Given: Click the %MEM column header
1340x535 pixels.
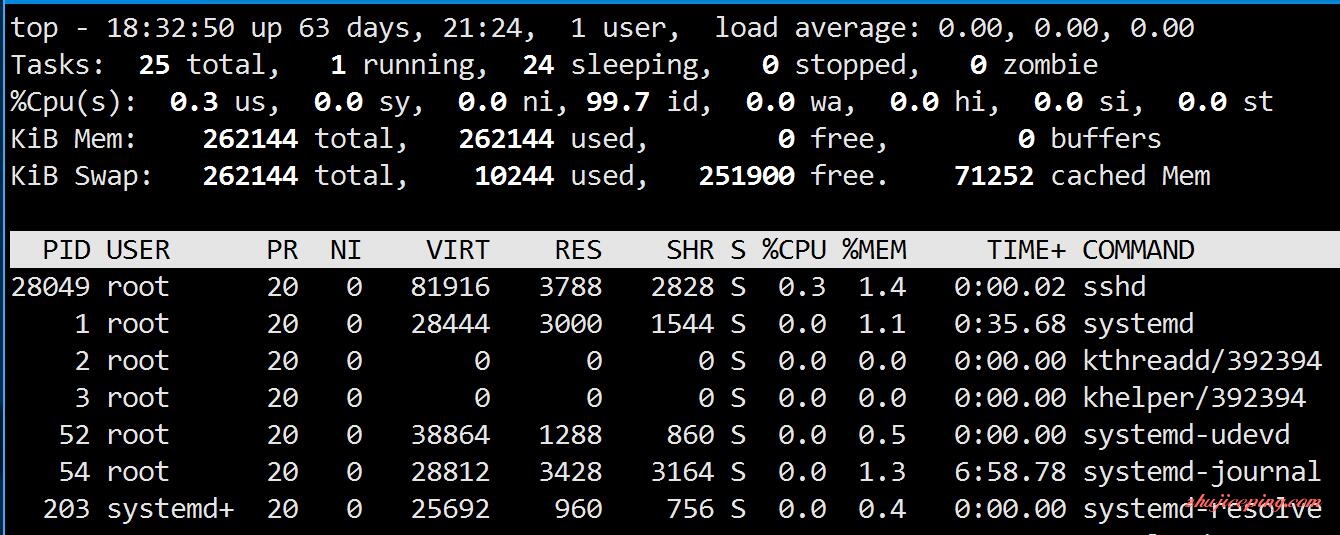Looking at the screenshot, I should coord(874,250).
